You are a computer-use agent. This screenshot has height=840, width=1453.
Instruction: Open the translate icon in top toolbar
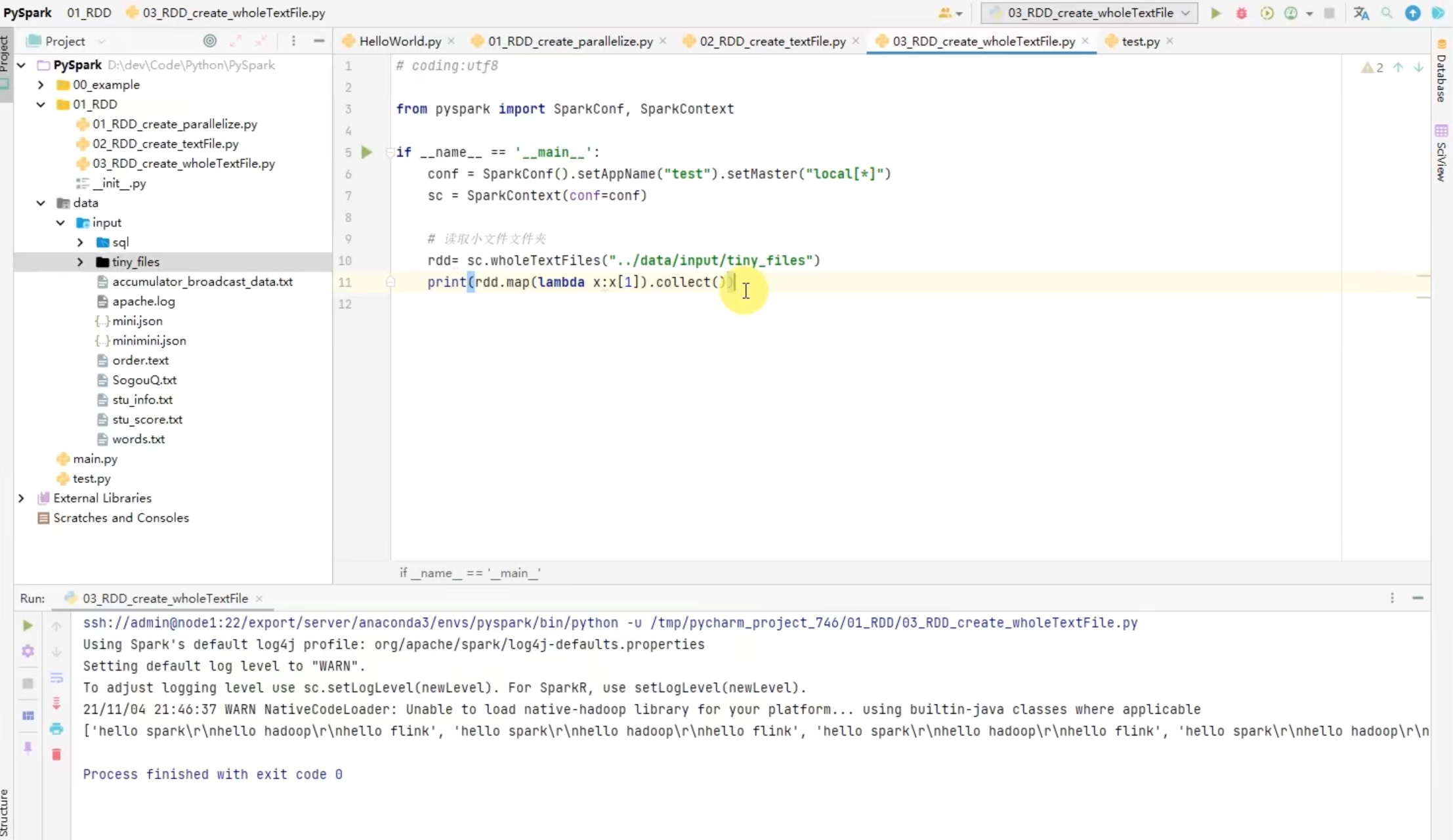tap(1362, 13)
